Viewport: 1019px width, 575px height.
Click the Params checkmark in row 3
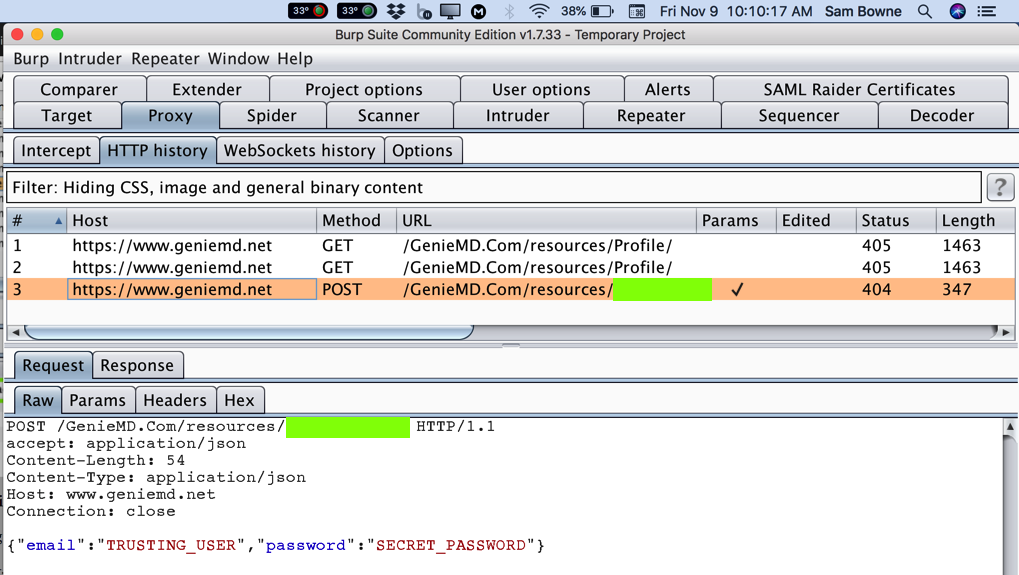[x=737, y=289]
